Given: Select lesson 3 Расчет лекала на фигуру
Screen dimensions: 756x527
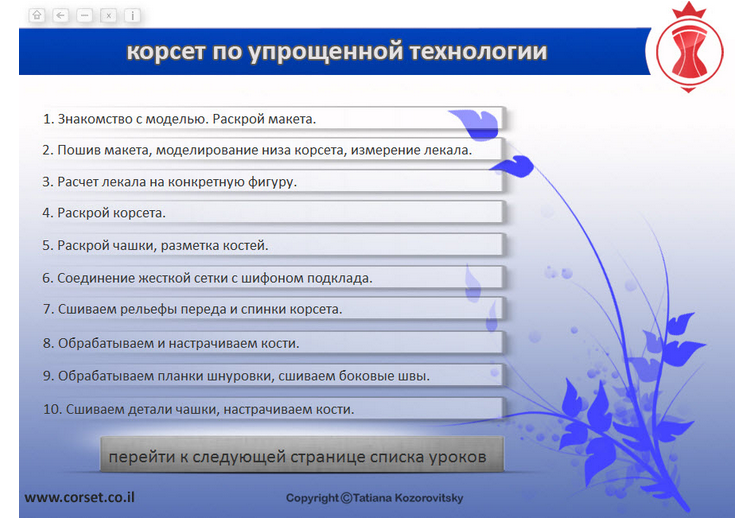Looking at the screenshot, I should click(272, 182).
